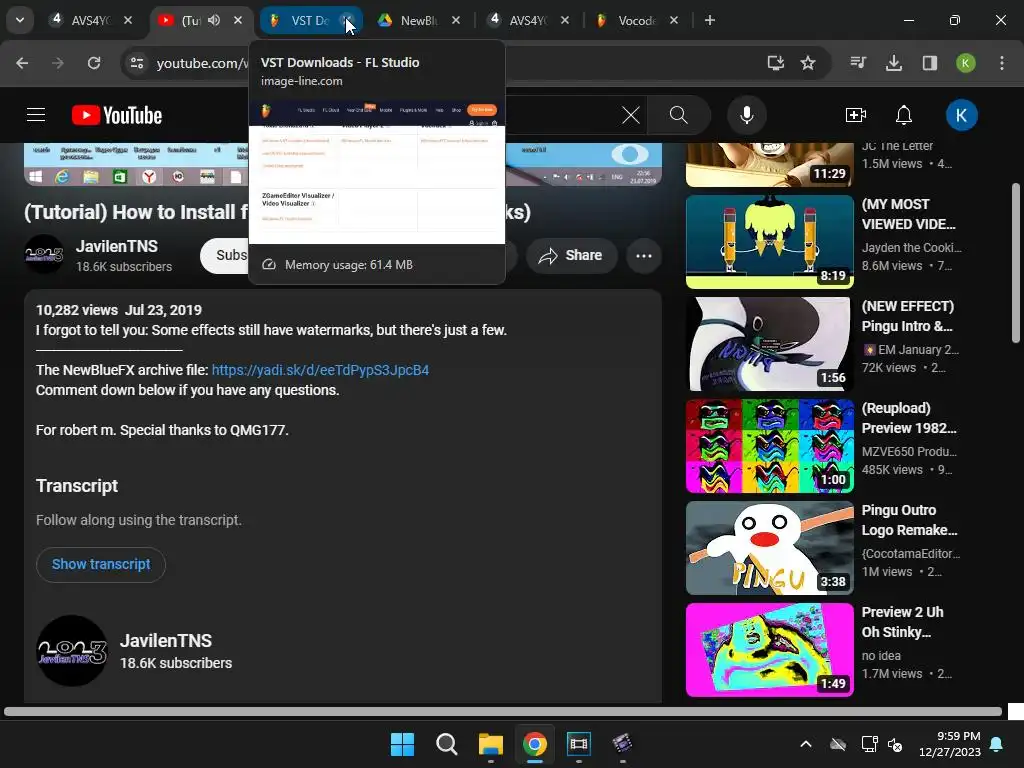Screen dimensions: 1024x768
Task: Show hidden system tray icons
Action: coord(806,744)
